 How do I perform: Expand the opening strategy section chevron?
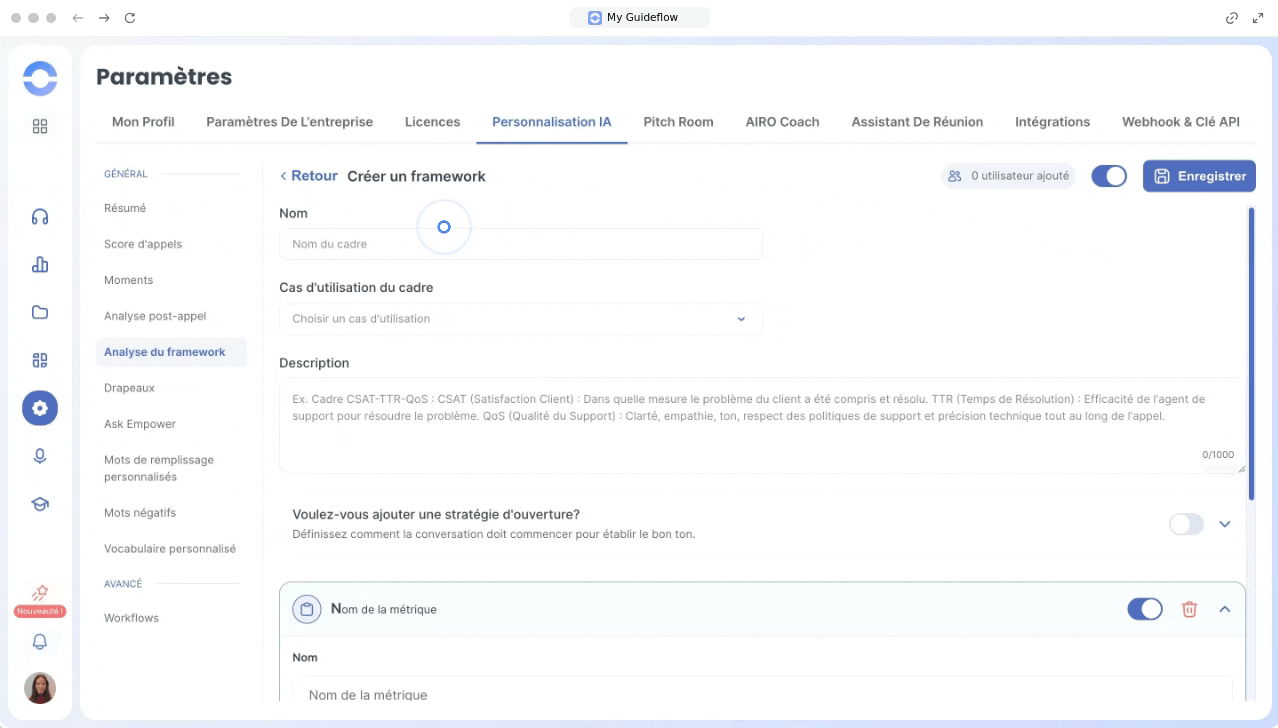[1224, 524]
